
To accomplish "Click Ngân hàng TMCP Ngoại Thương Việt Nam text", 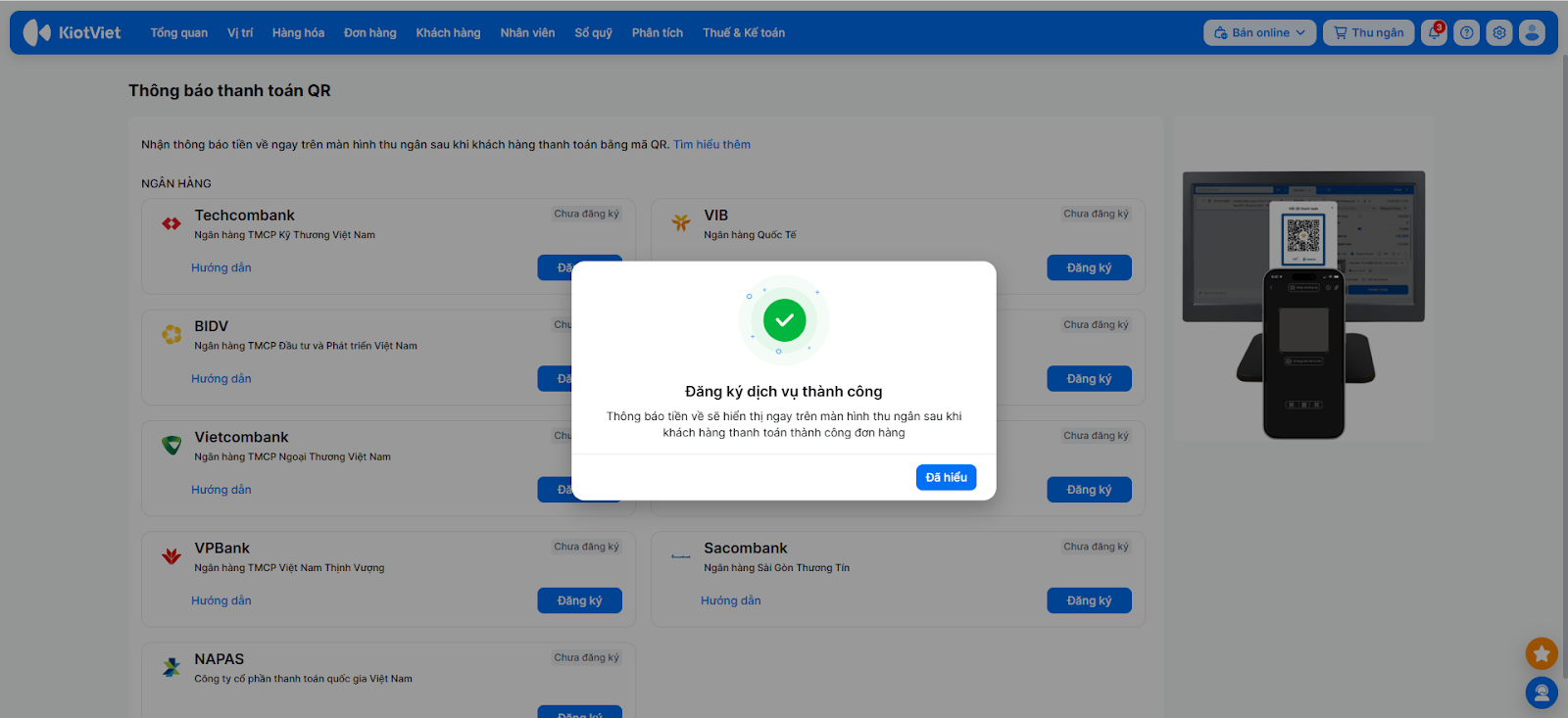I will click(292, 456).
